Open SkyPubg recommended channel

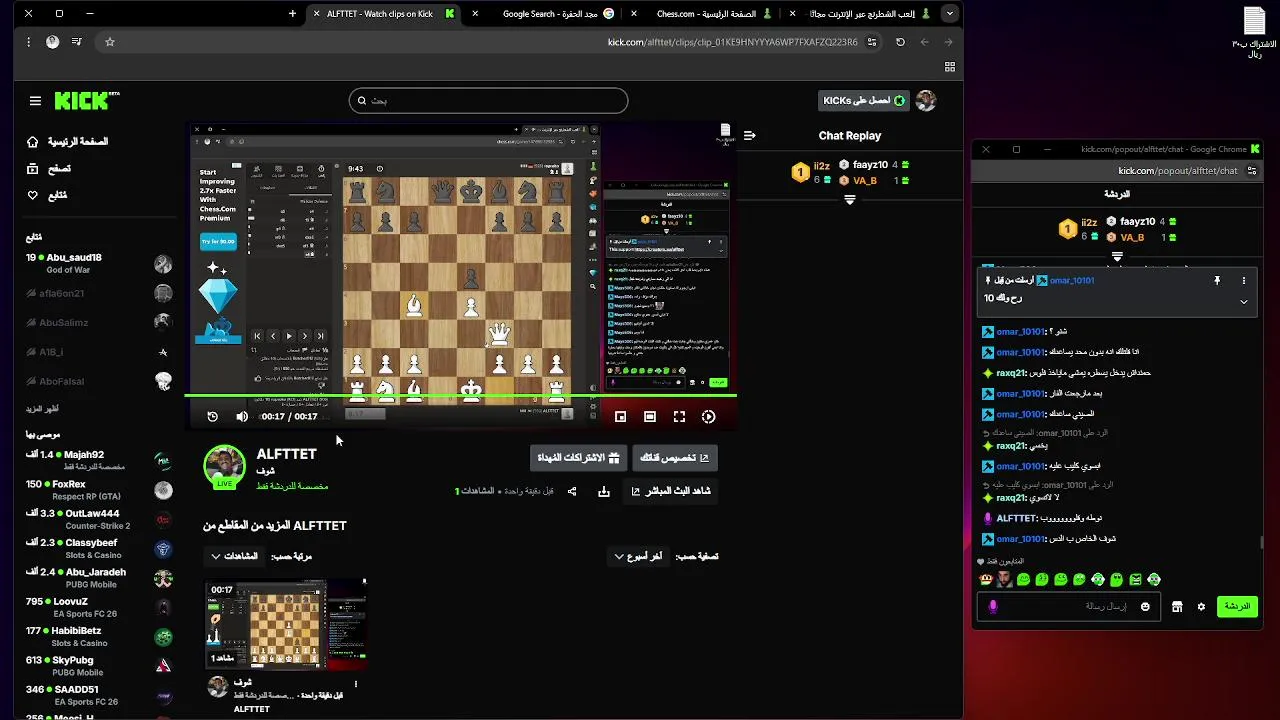tap(99, 666)
